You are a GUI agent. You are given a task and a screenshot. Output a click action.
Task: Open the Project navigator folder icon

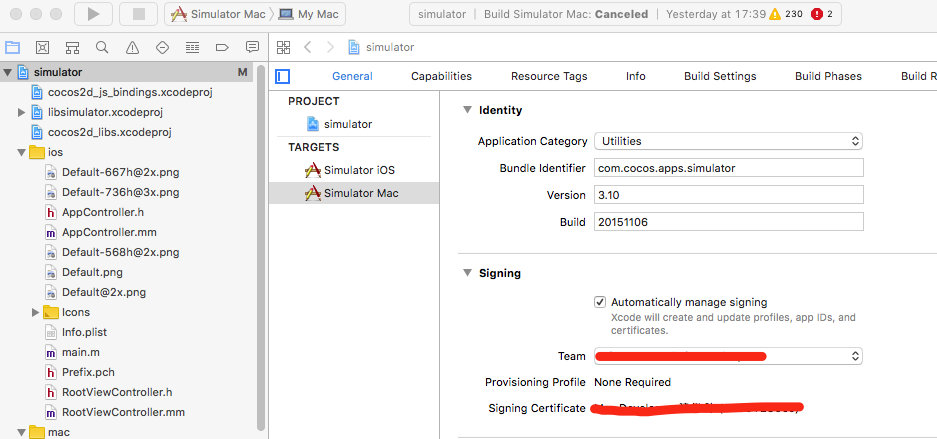[x=13, y=47]
